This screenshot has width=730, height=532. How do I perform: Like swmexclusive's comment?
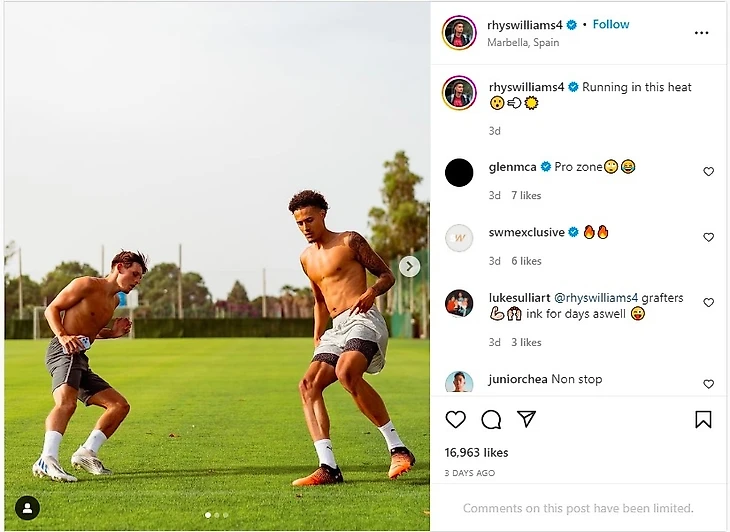(708, 238)
